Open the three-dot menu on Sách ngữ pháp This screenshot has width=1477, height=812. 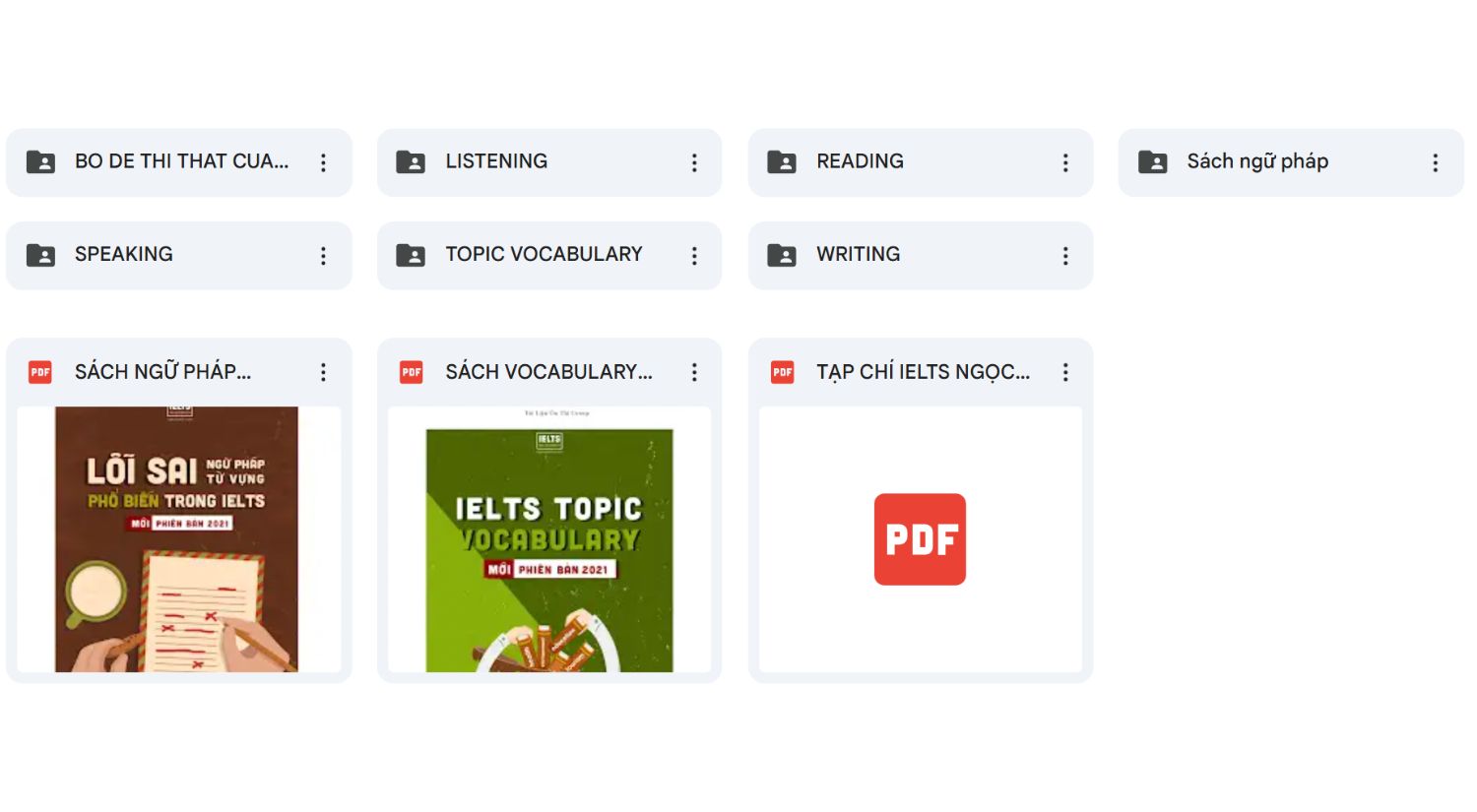1436,162
